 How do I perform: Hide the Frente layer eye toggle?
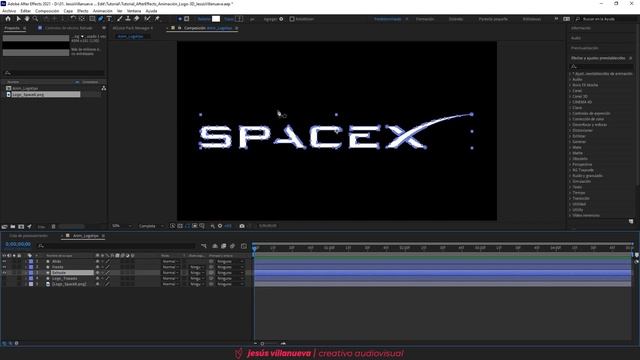pos(4,267)
